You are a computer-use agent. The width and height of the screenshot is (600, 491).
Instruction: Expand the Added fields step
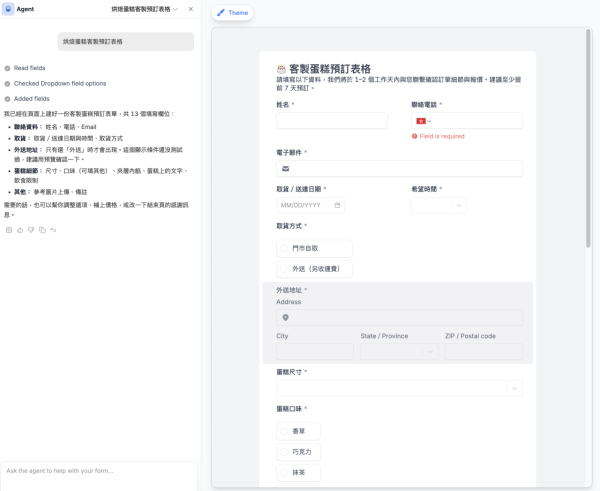(32, 99)
